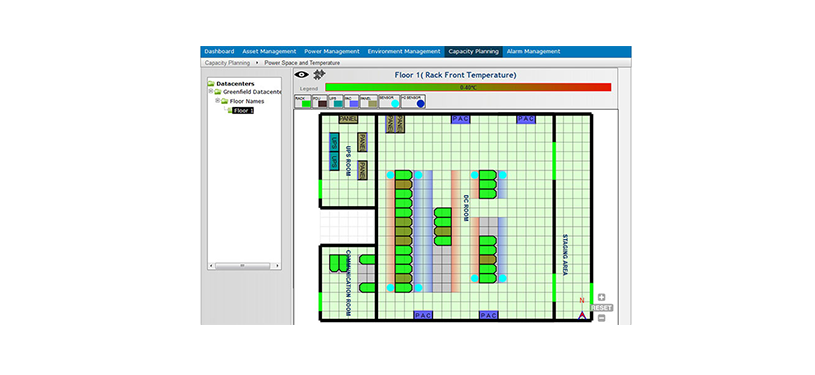Click the horizontal scrollbar in tree panel

[x=244, y=266]
